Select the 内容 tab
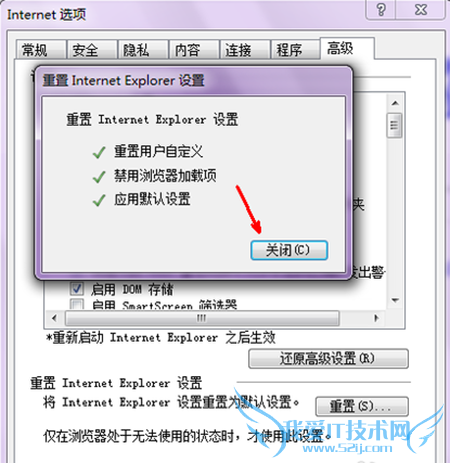This screenshot has height=463, width=450. [194, 50]
